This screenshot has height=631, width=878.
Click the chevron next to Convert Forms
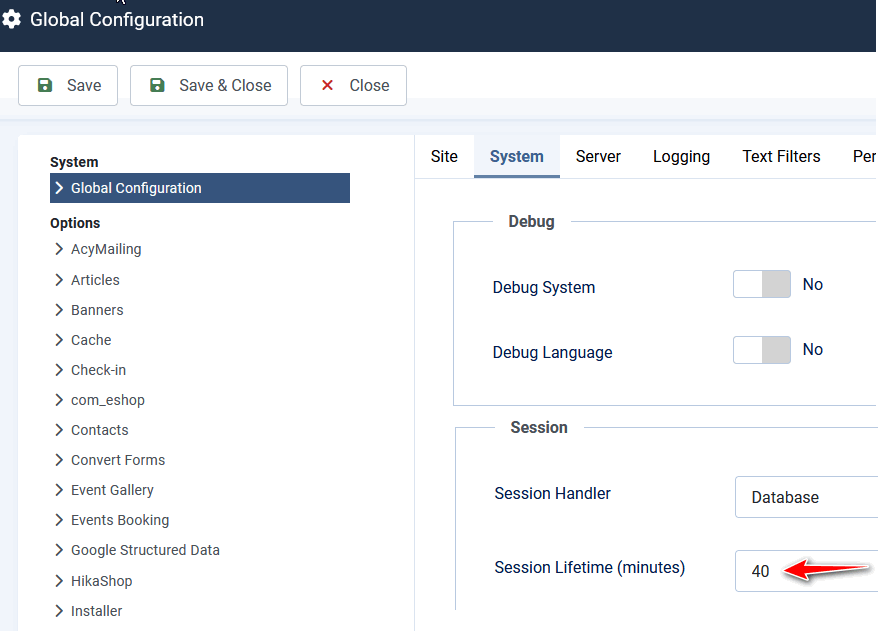(59, 460)
